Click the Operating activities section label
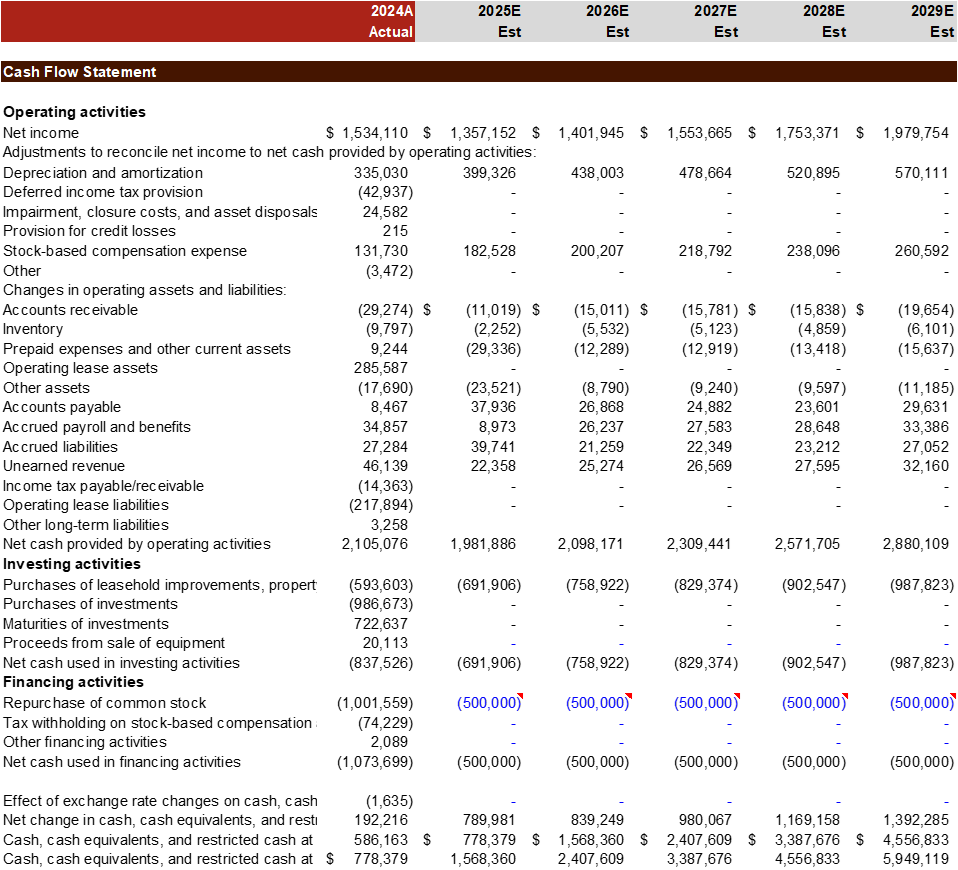 tap(75, 112)
